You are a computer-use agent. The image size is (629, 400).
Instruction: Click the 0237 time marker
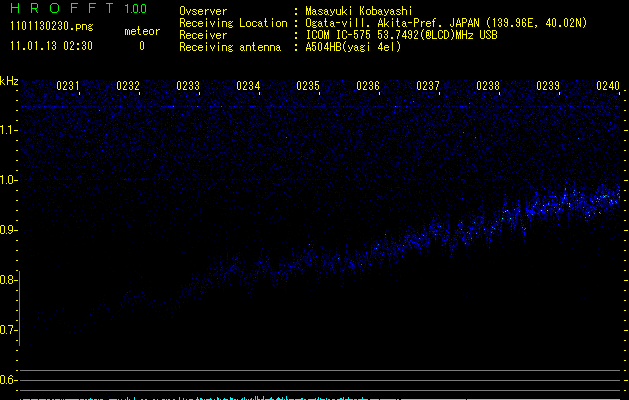coord(428,87)
